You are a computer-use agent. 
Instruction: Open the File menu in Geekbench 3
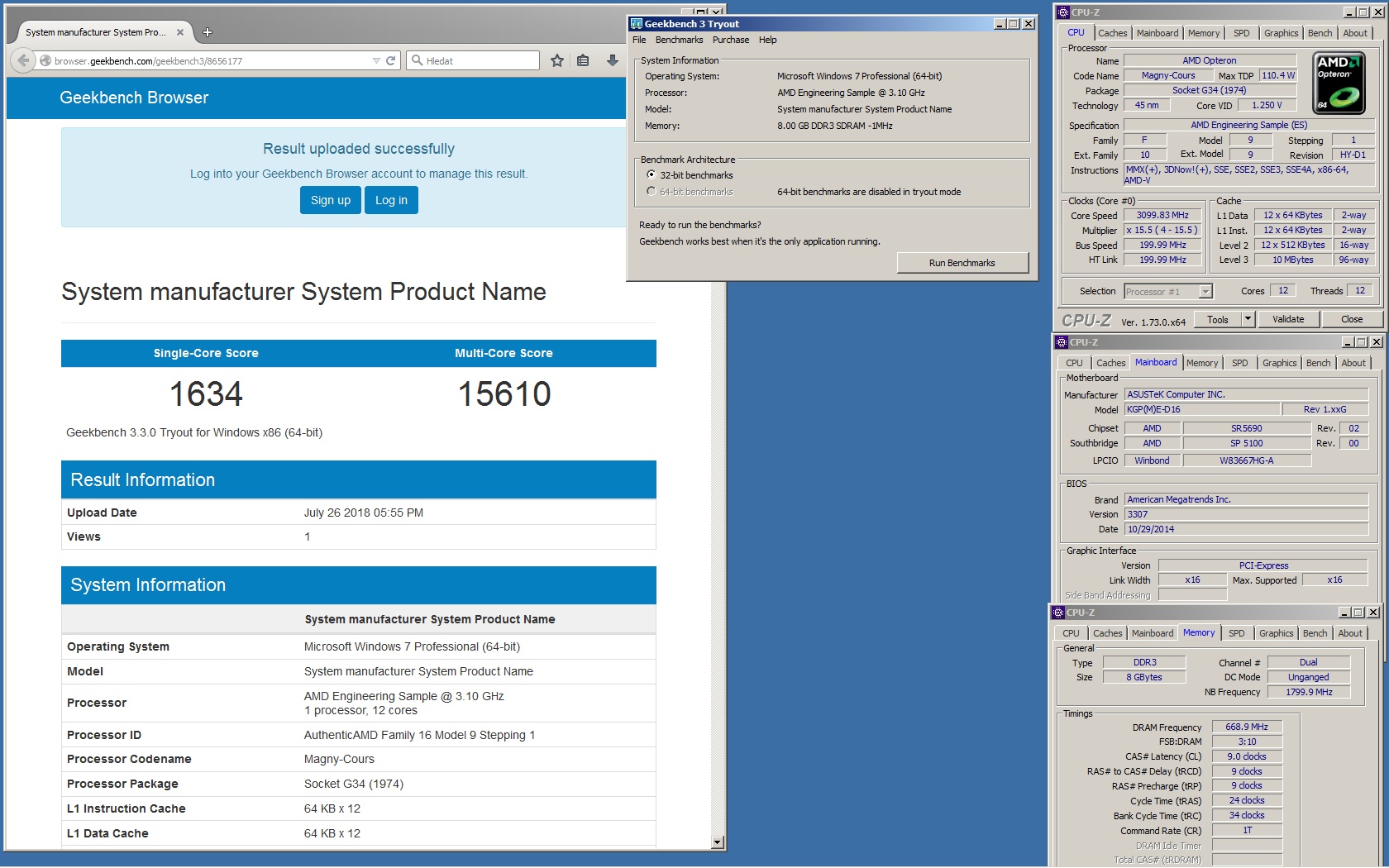click(x=639, y=40)
